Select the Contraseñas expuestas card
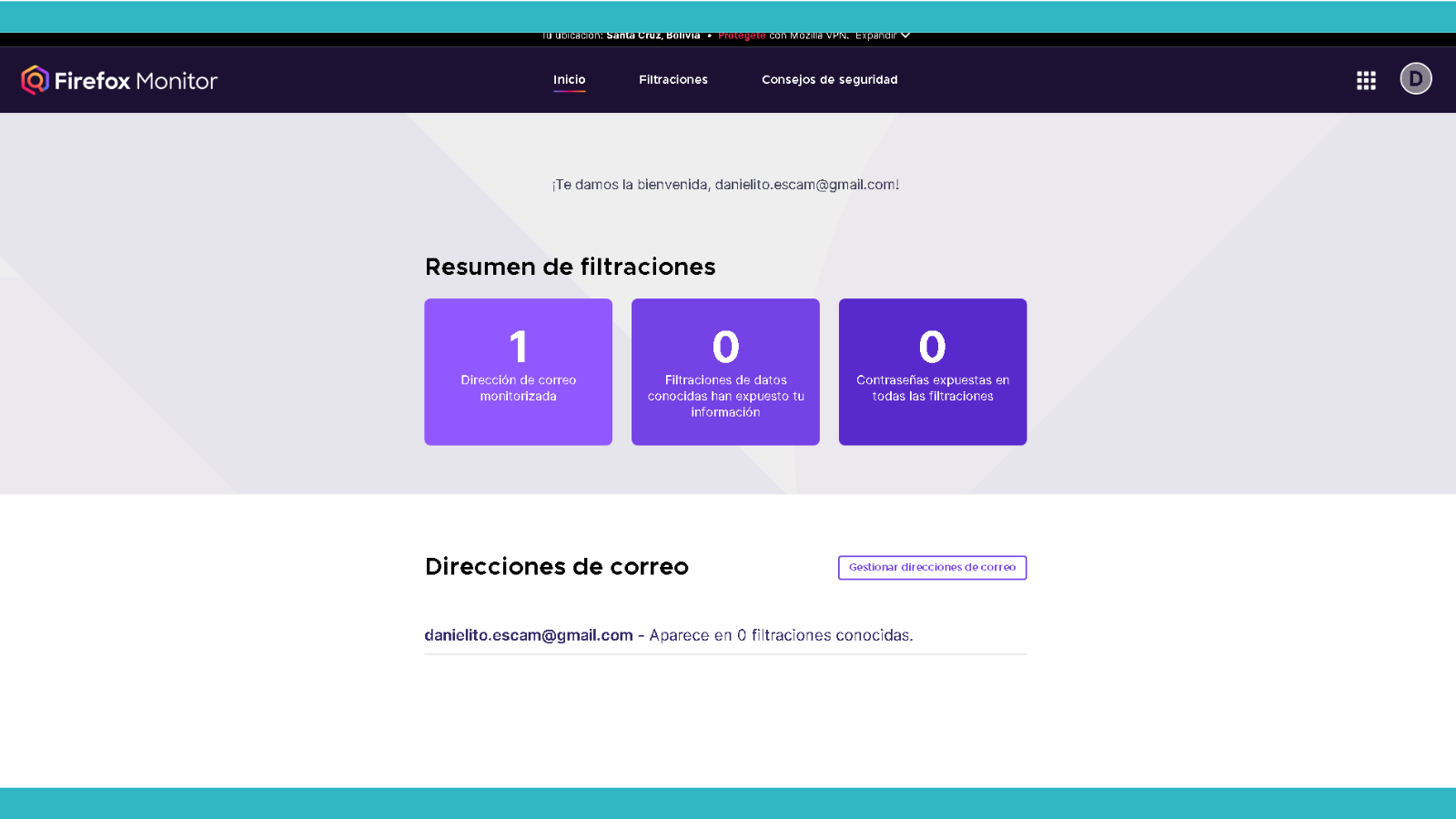The width and height of the screenshot is (1456, 819). point(933,372)
